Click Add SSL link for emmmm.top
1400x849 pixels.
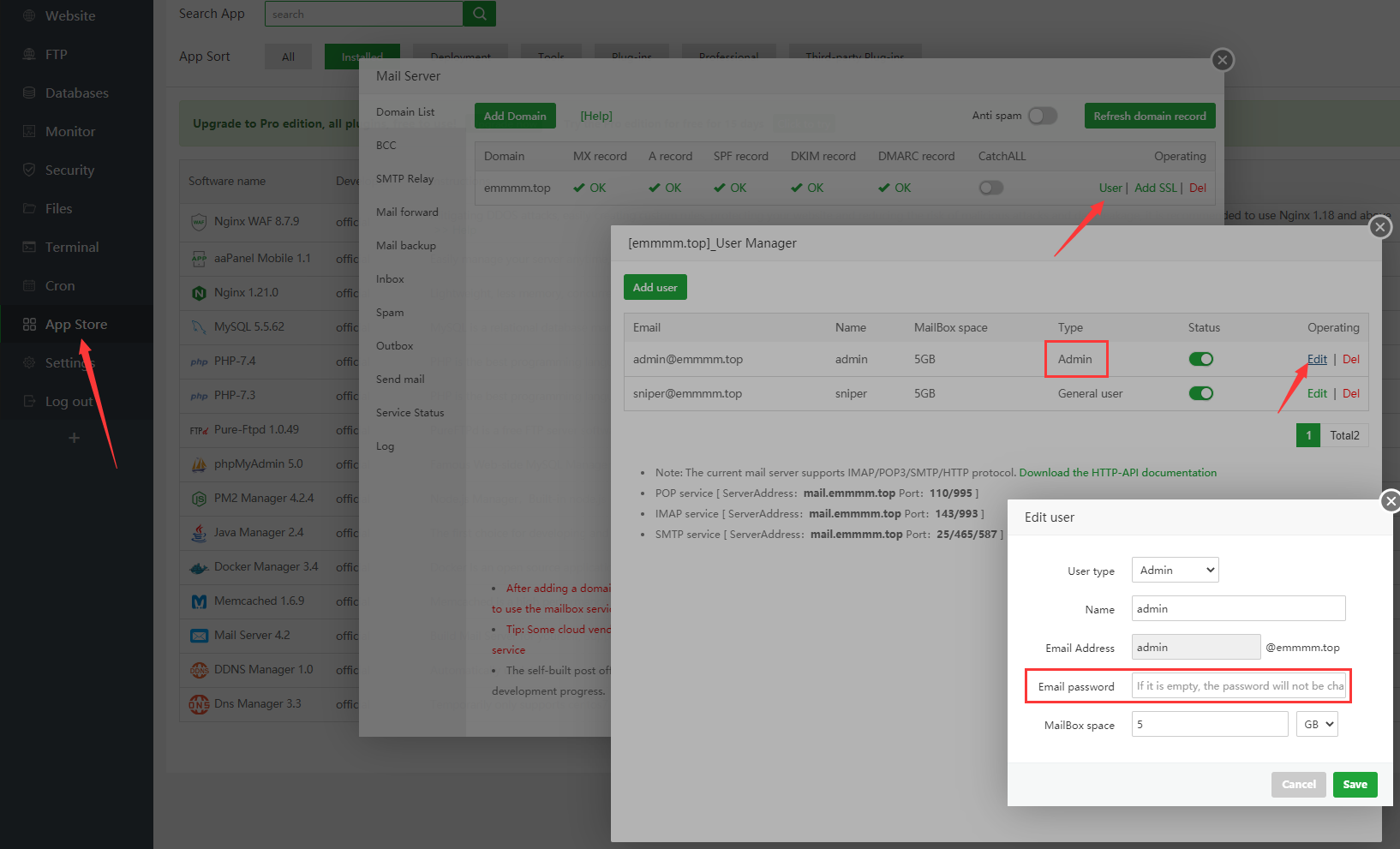(x=1156, y=188)
